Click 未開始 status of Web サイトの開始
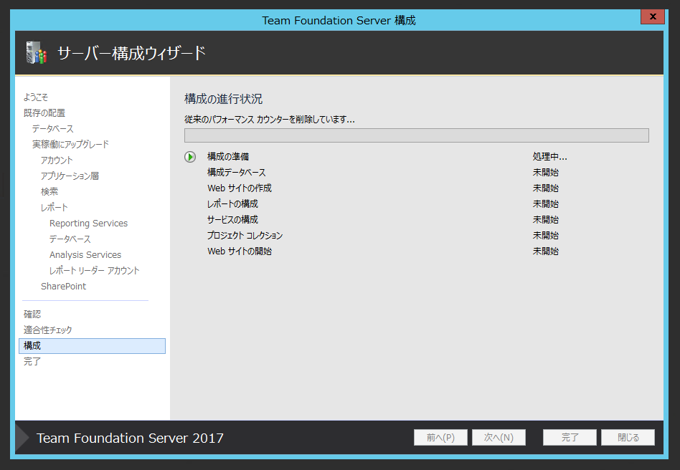The image size is (680, 470). tap(546, 251)
